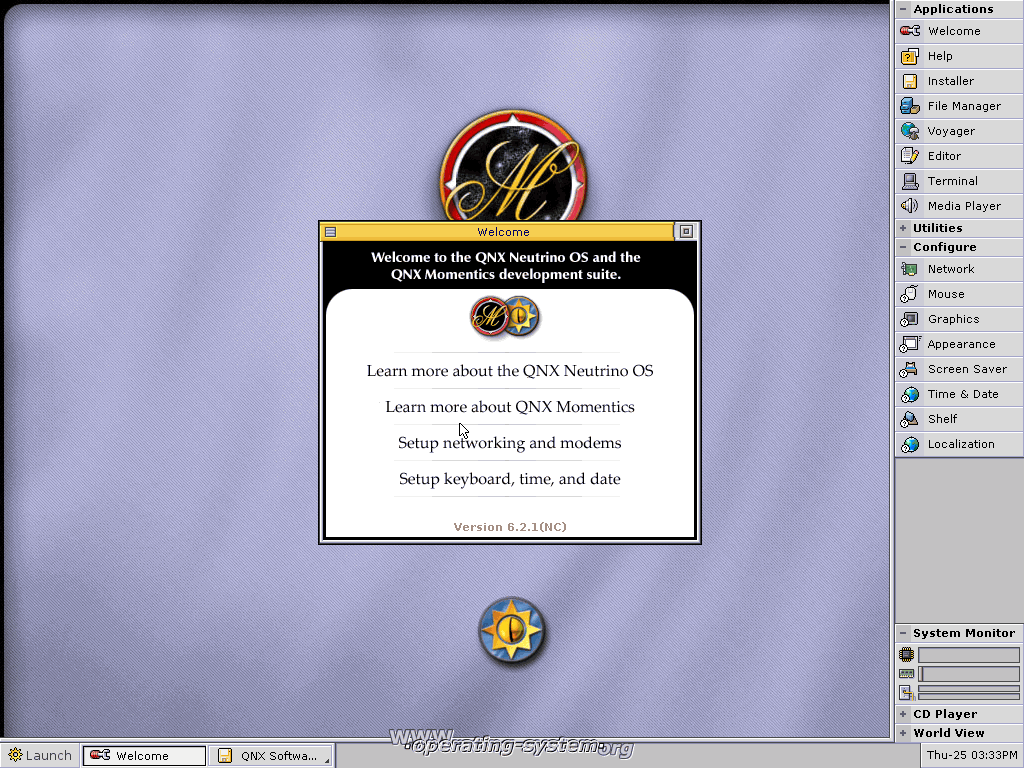Image resolution: width=1024 pixels, height=768 pixels.
Task: Click the Welcome label in Applications shelf
Action: [x=954, y=31]
